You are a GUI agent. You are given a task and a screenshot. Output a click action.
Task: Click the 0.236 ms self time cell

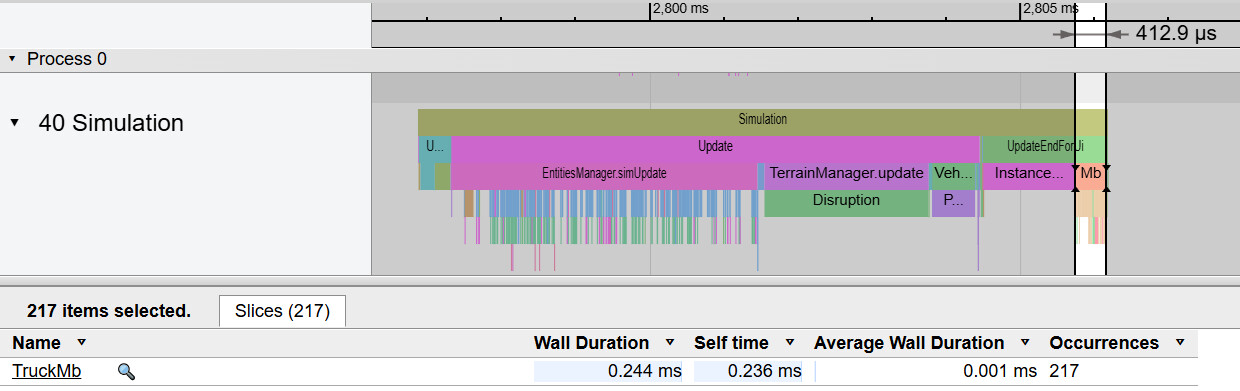point(748,371)
